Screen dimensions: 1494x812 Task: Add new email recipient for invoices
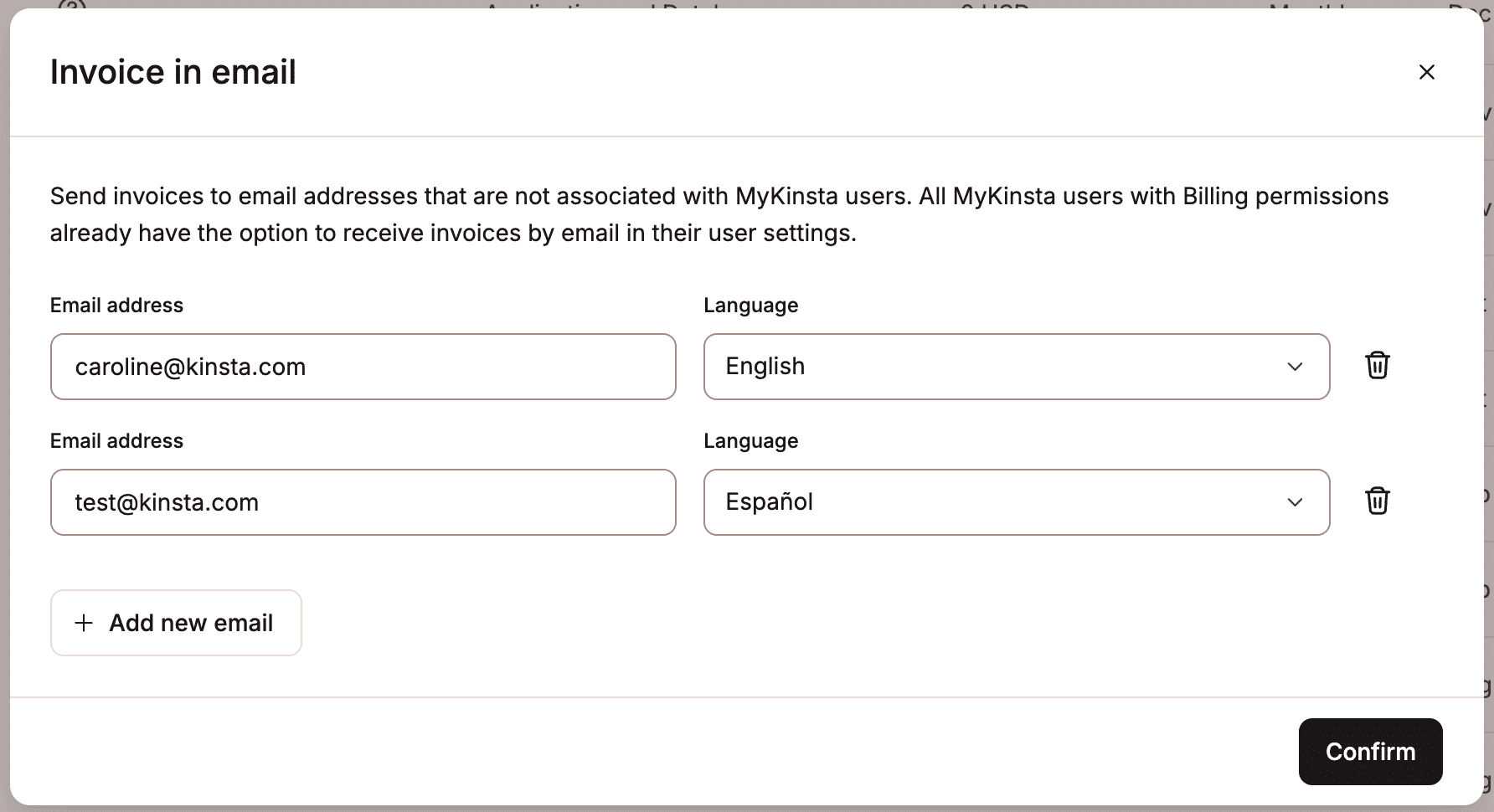point(175,623)
